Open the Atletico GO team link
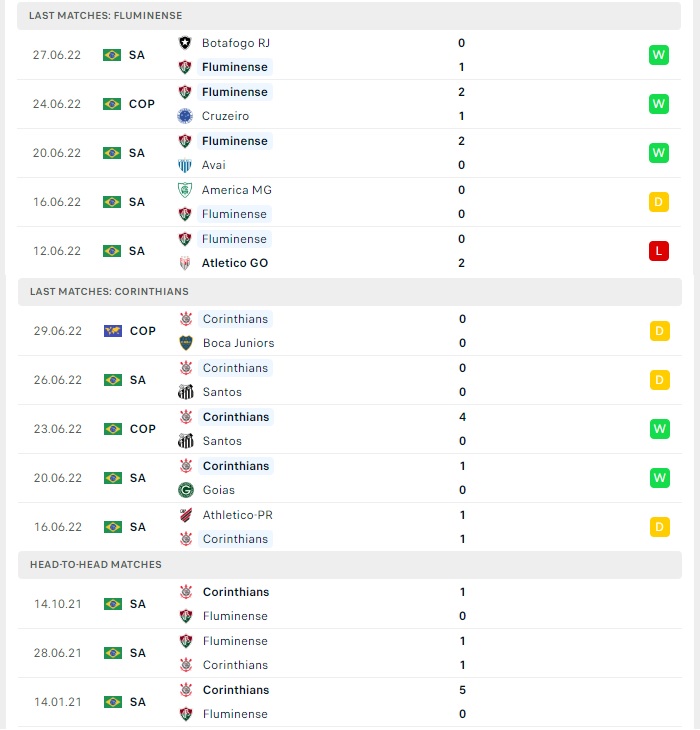Viewport: 700px width, 730px height. (x=235, y=263)
